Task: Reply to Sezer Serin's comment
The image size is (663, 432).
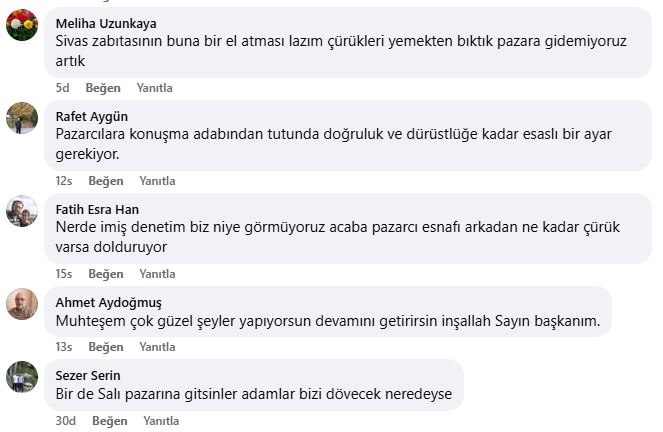Action: [x=161, y=421]
